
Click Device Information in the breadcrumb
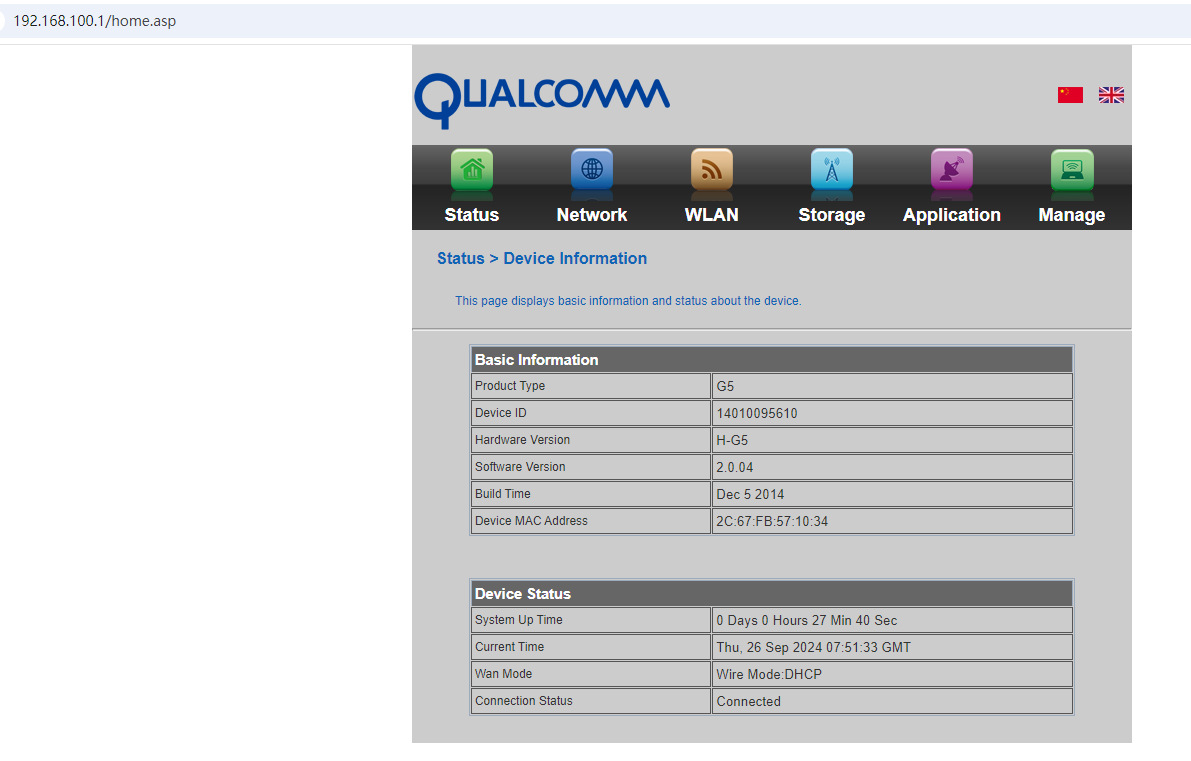(575, 259)
